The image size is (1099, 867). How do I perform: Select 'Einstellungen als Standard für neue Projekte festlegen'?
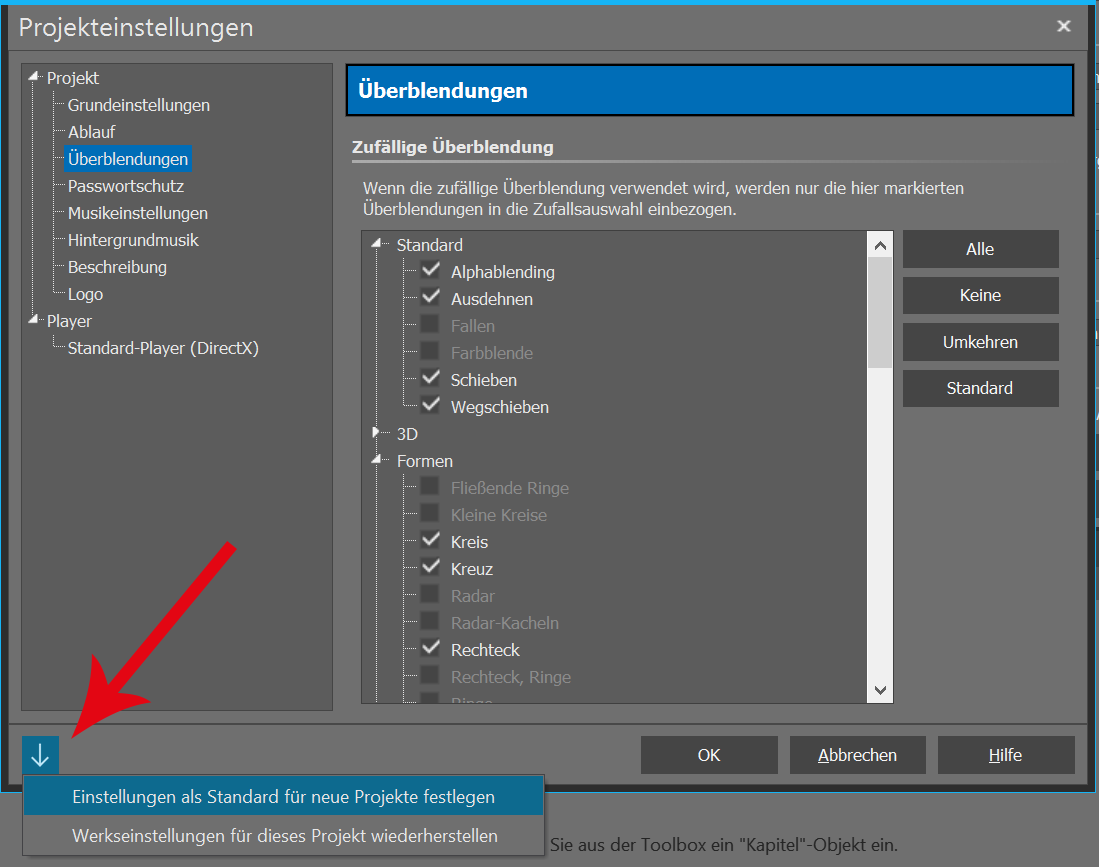[283, 797]
